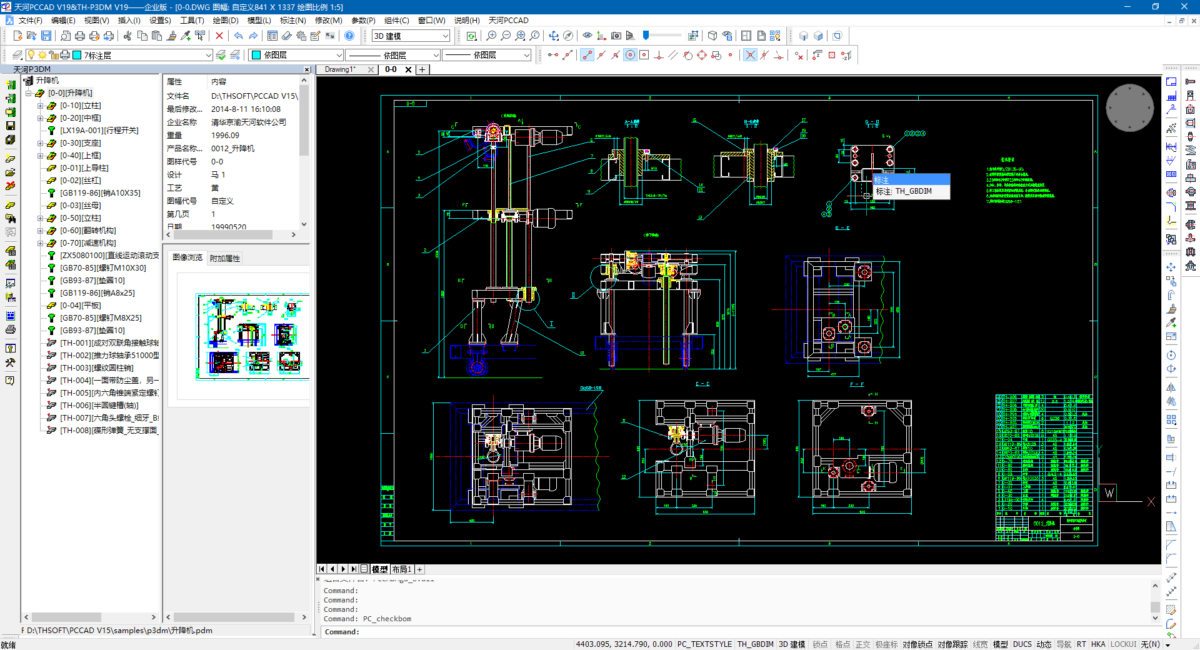
Task: Click the Undo arrow icon
Action: coord(239,35)
